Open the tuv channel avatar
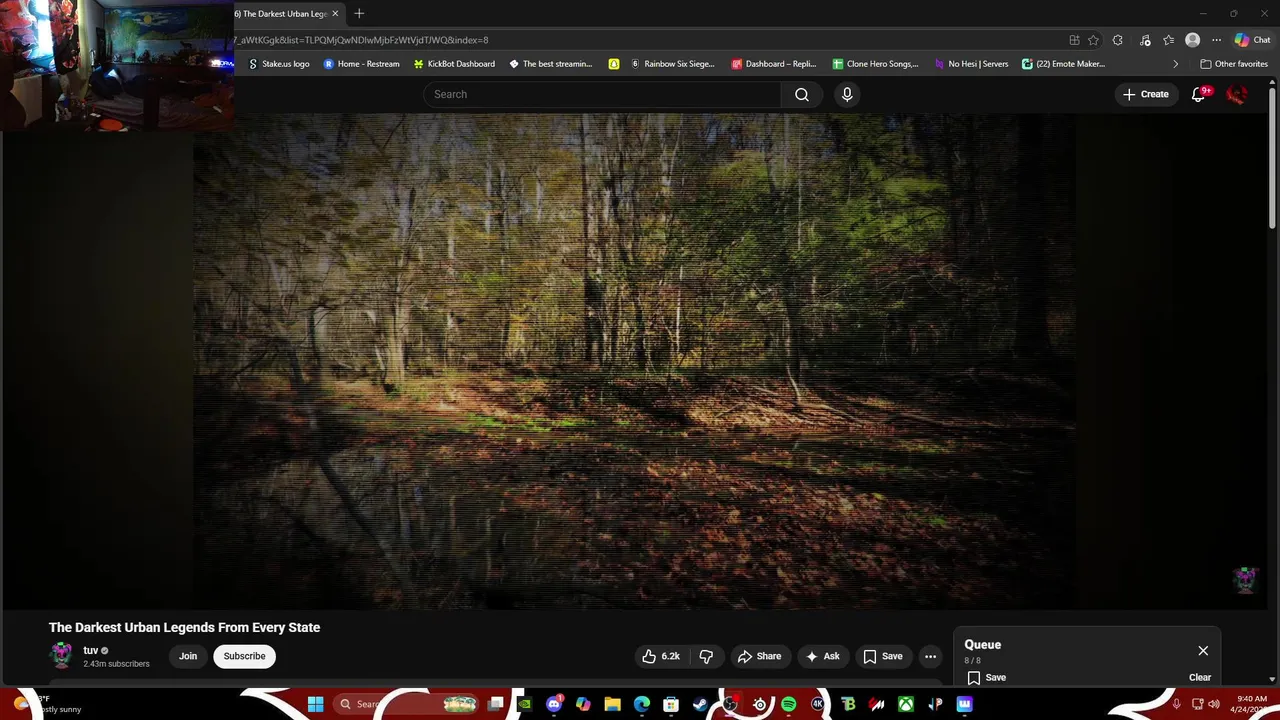 [x=62, y=655]
